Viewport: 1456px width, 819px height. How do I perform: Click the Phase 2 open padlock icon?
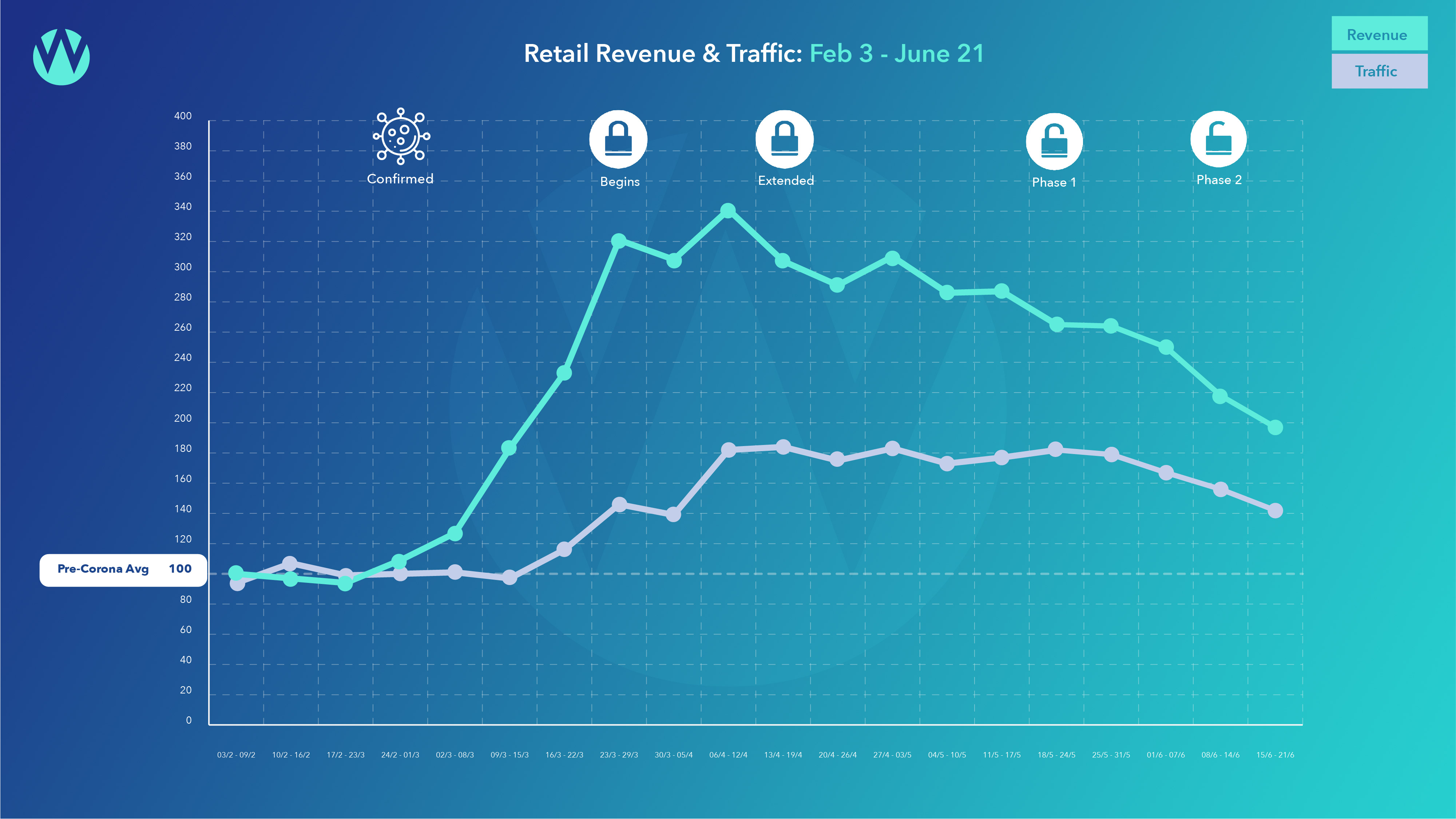pos(1219,139)
